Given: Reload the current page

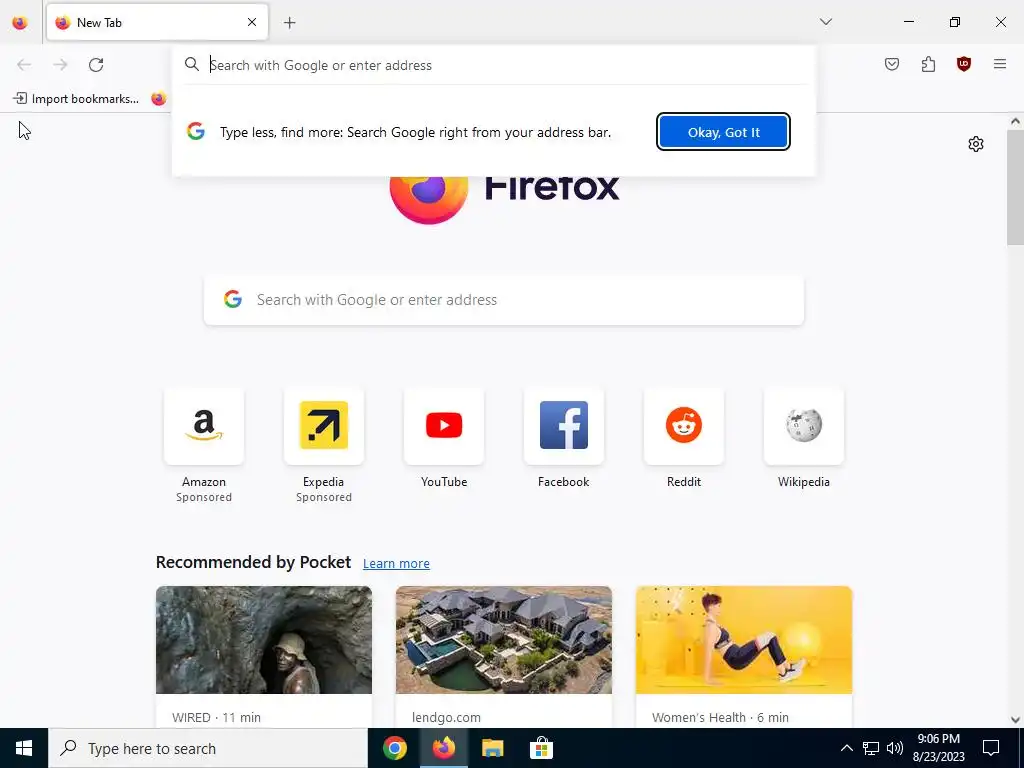Looking at the screenshot, I should [96, 65].
